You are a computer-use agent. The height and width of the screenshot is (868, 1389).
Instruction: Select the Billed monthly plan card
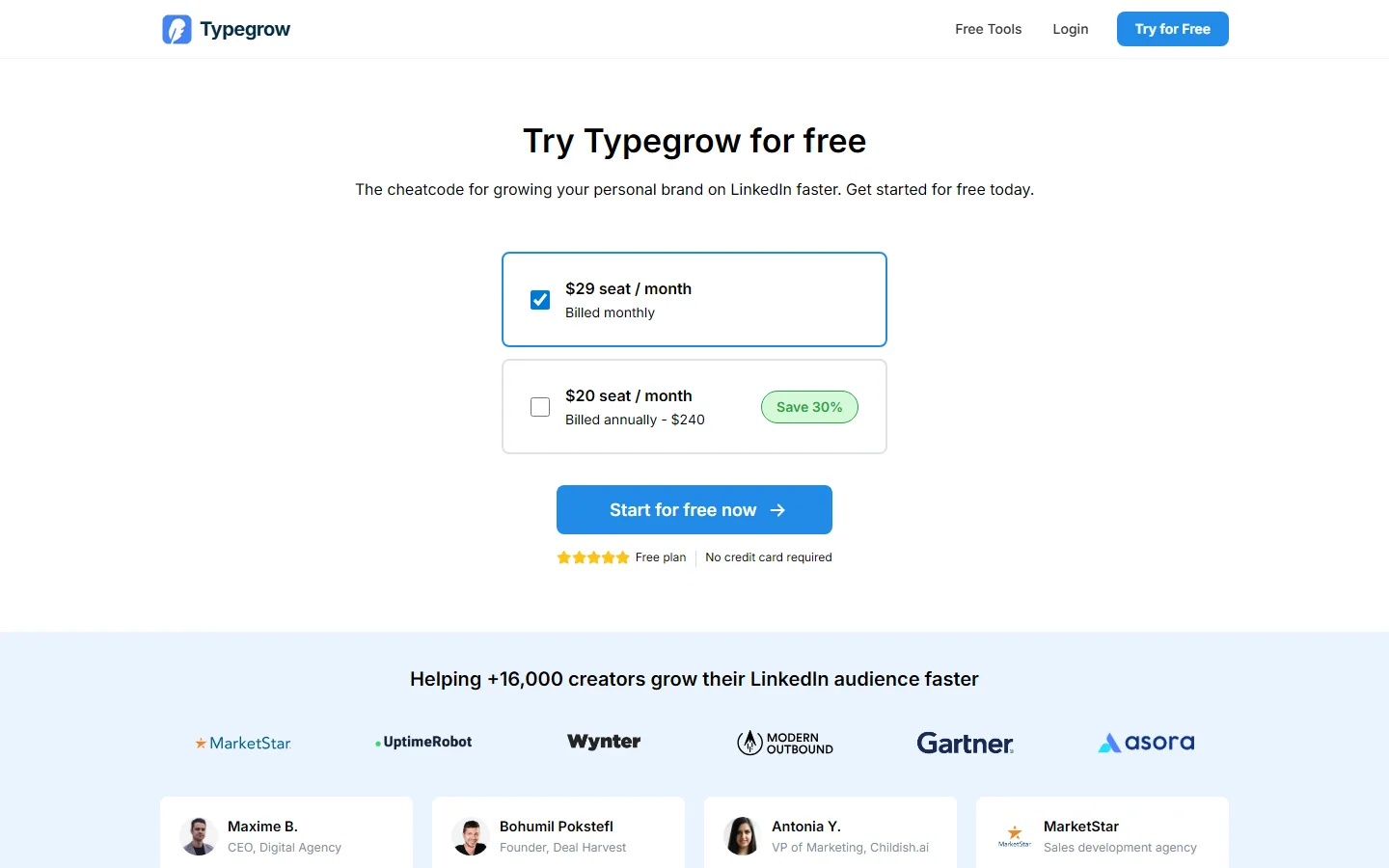coord(694,299)
